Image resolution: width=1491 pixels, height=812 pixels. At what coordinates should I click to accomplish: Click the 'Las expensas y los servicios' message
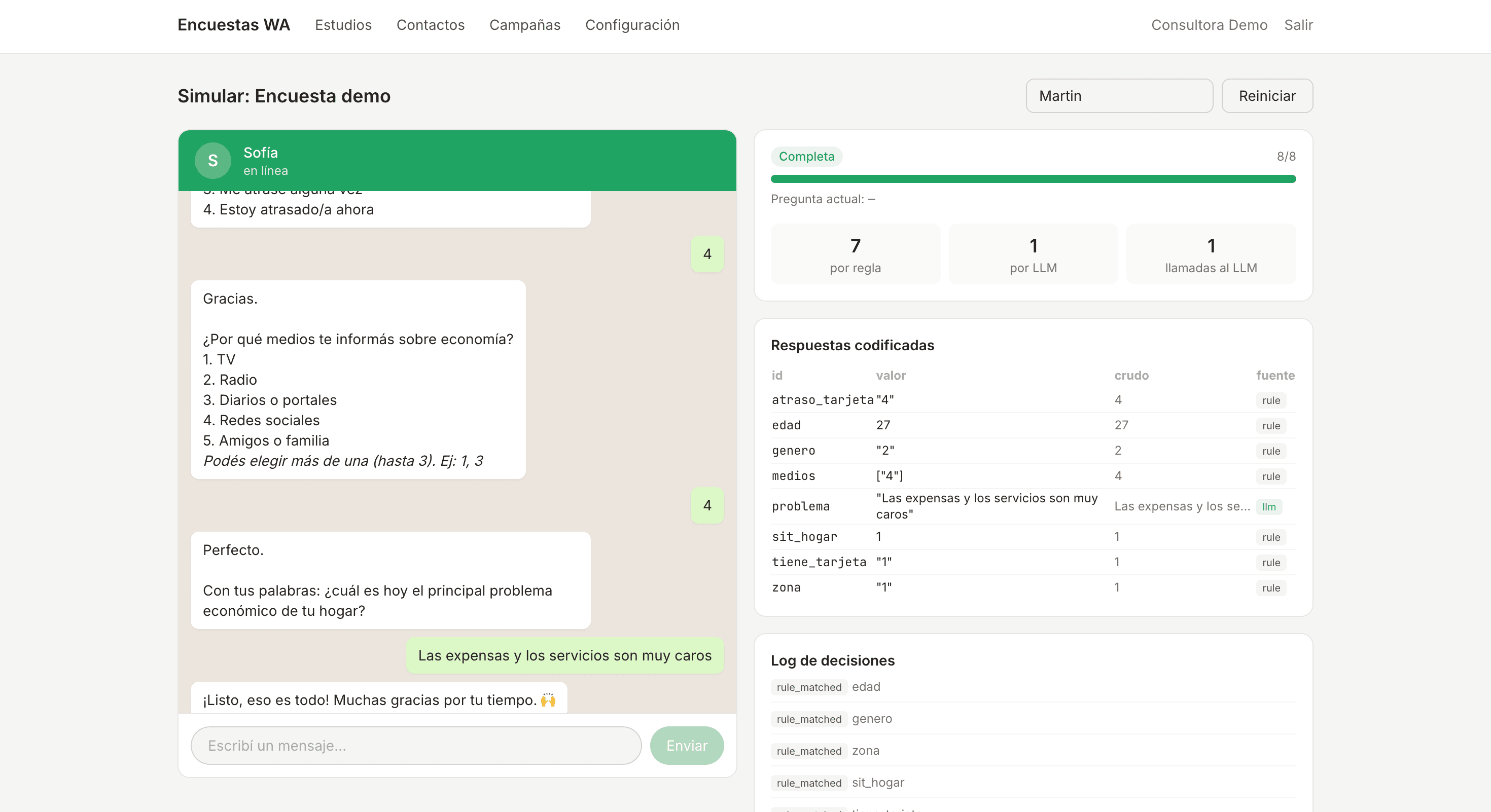coord(564,655)
